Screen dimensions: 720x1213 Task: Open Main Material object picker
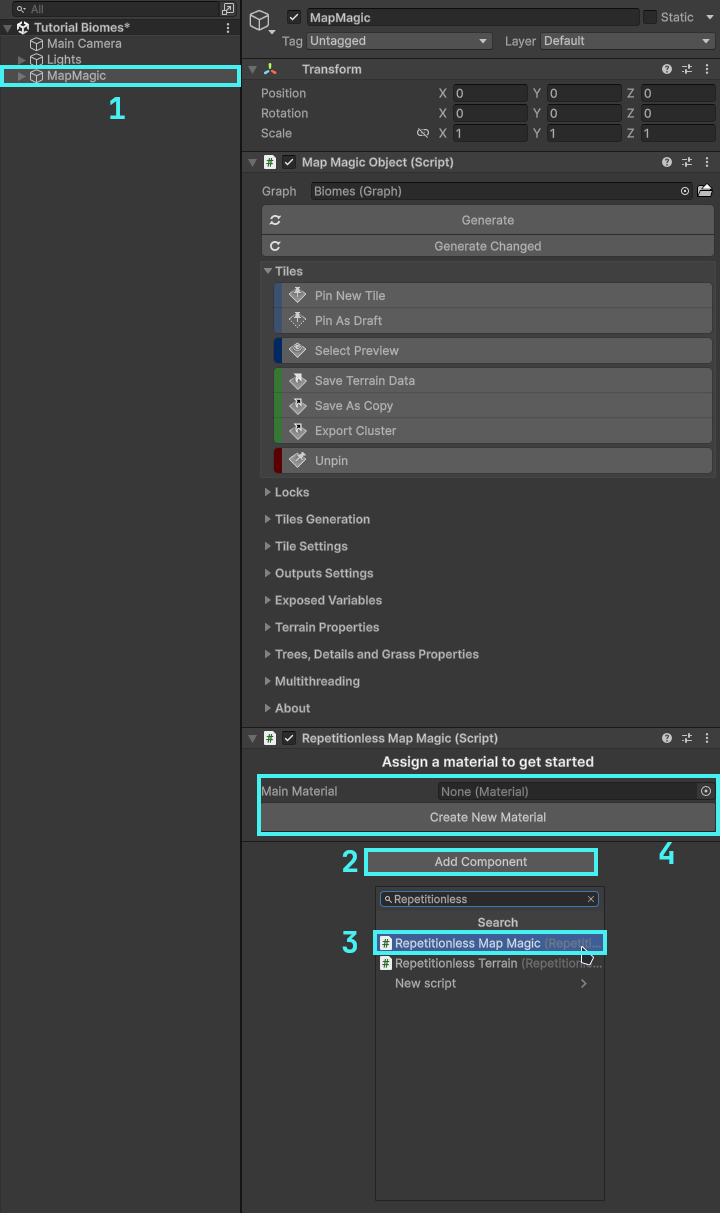tap(706, 791)
